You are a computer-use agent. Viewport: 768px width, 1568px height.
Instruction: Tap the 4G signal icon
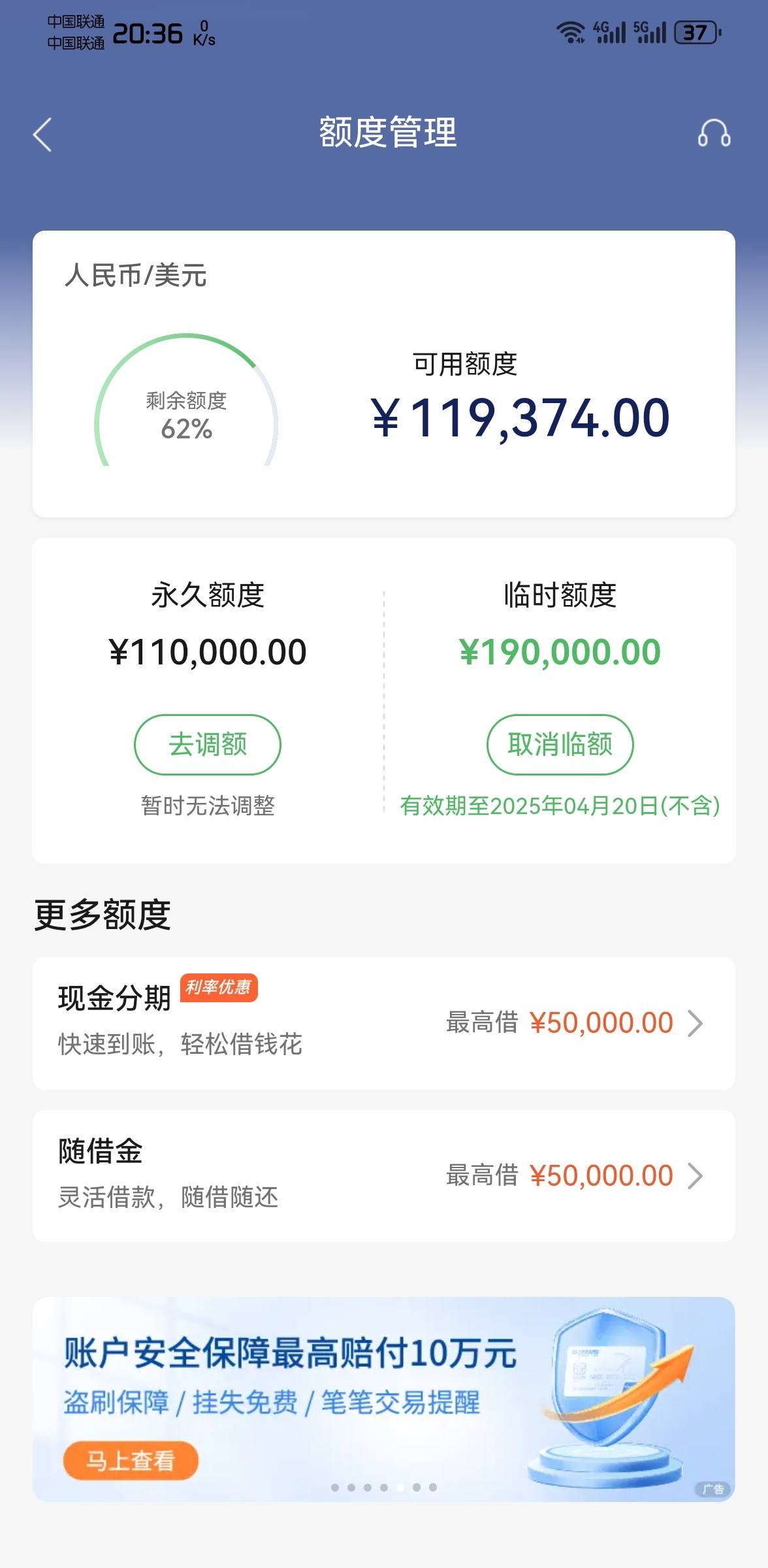pyautogui.click(x=609, y=32)
